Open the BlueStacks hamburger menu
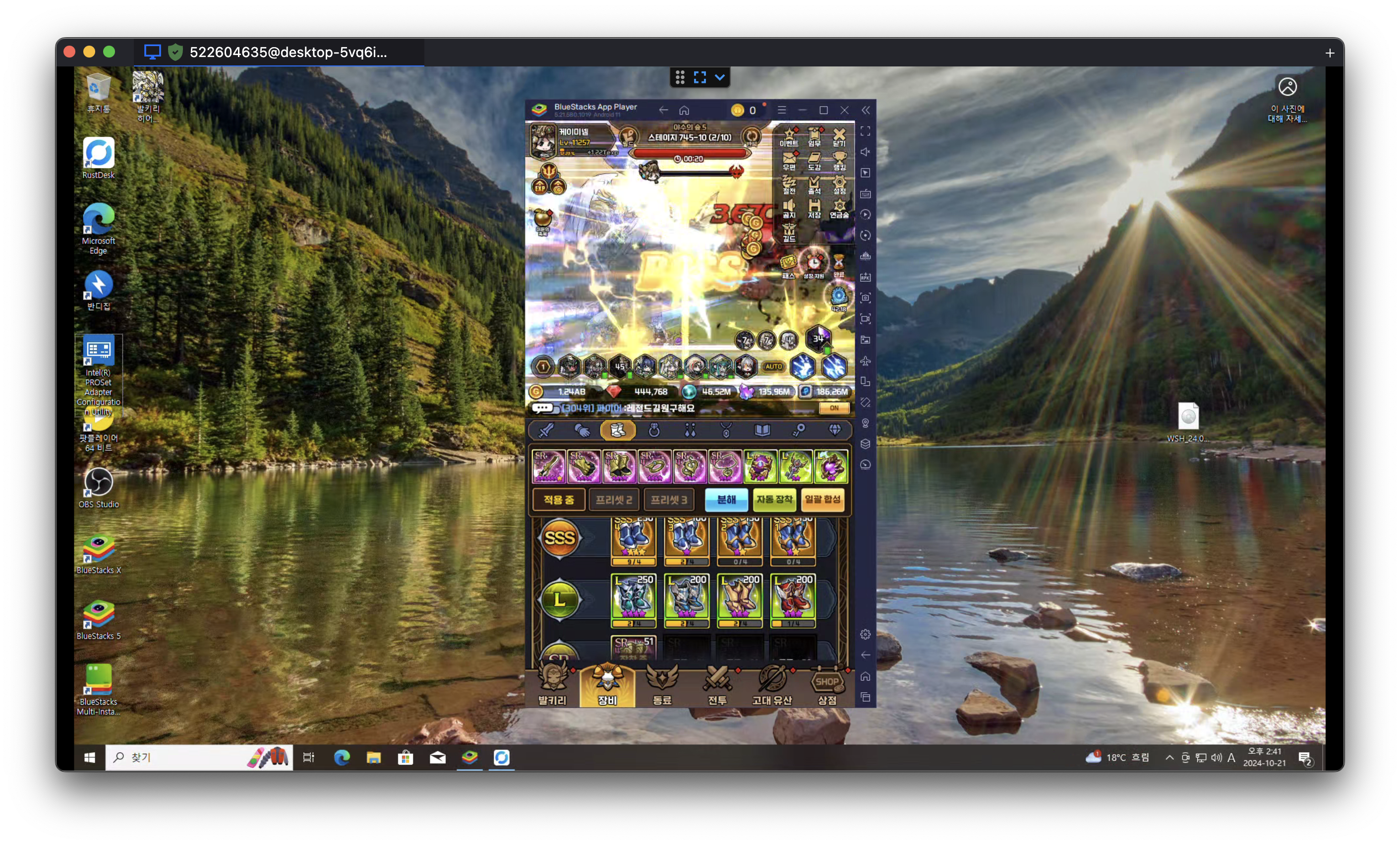This screenshot has width=1400, height=845. 782,110
